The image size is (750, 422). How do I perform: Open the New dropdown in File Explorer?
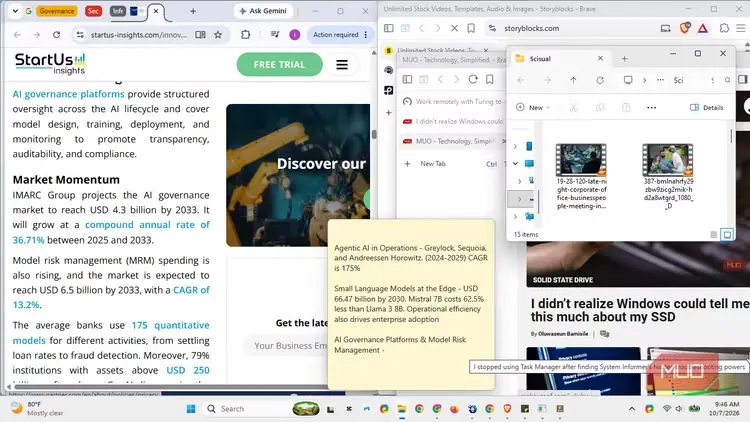pos(533,108)
